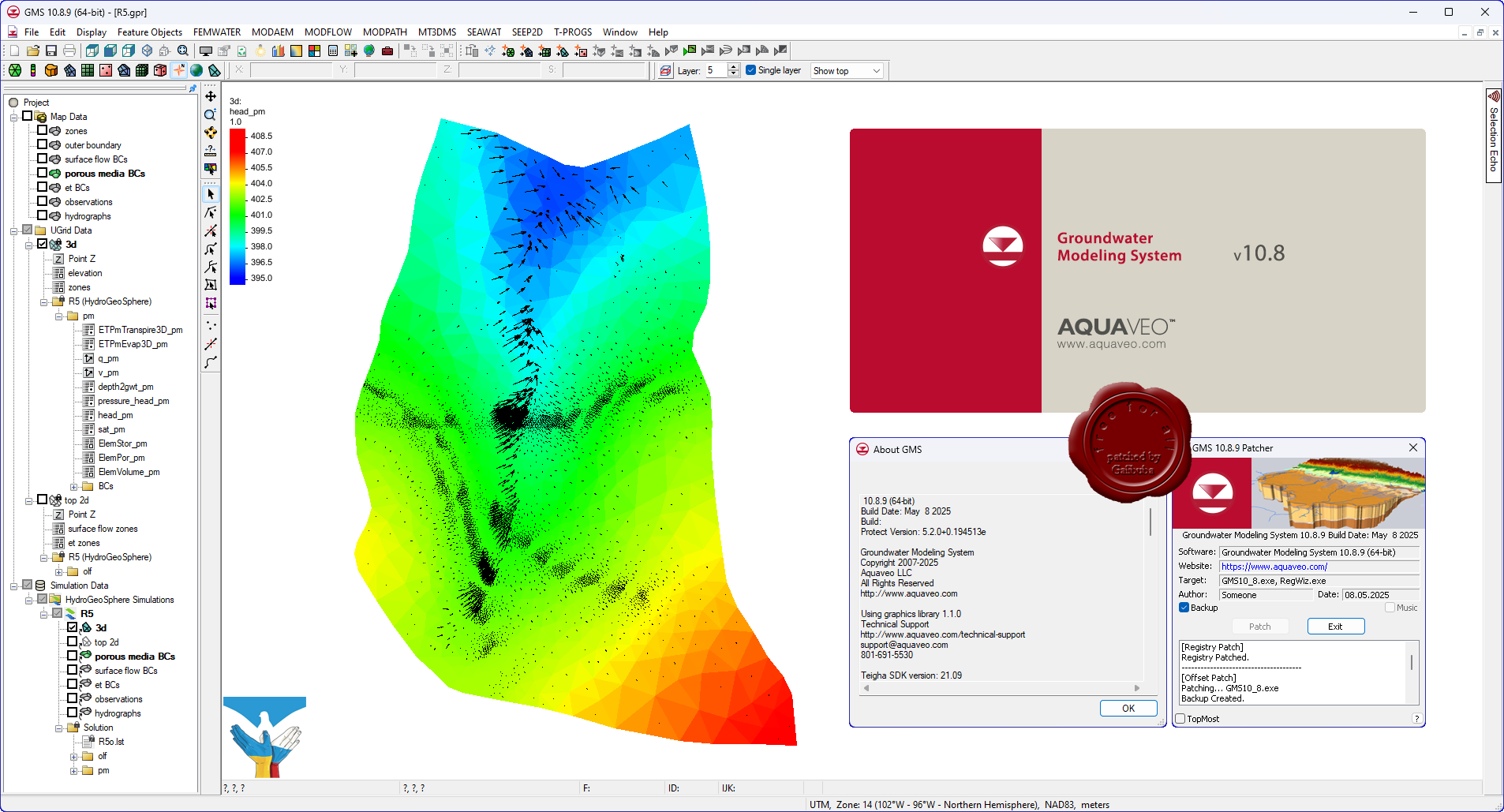Select the Zoom tool
Screen dimensions: 1504x812
pos(211,114)
